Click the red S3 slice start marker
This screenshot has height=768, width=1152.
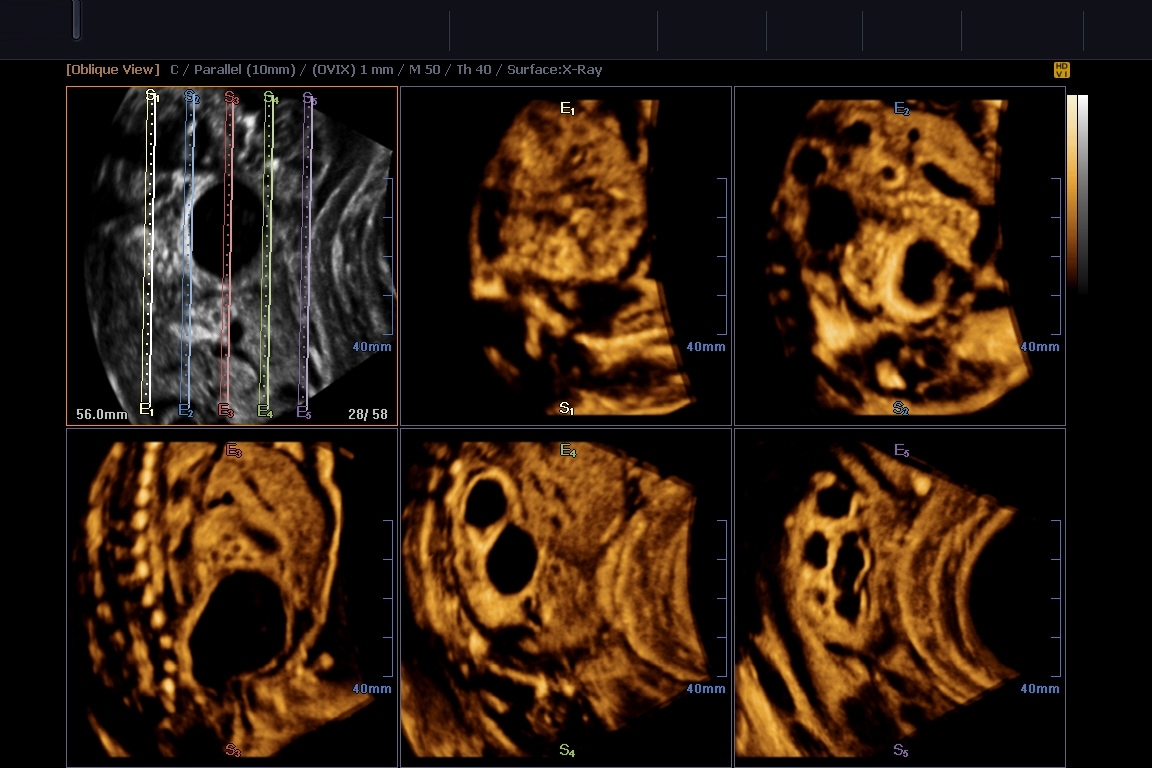(231, 98)
